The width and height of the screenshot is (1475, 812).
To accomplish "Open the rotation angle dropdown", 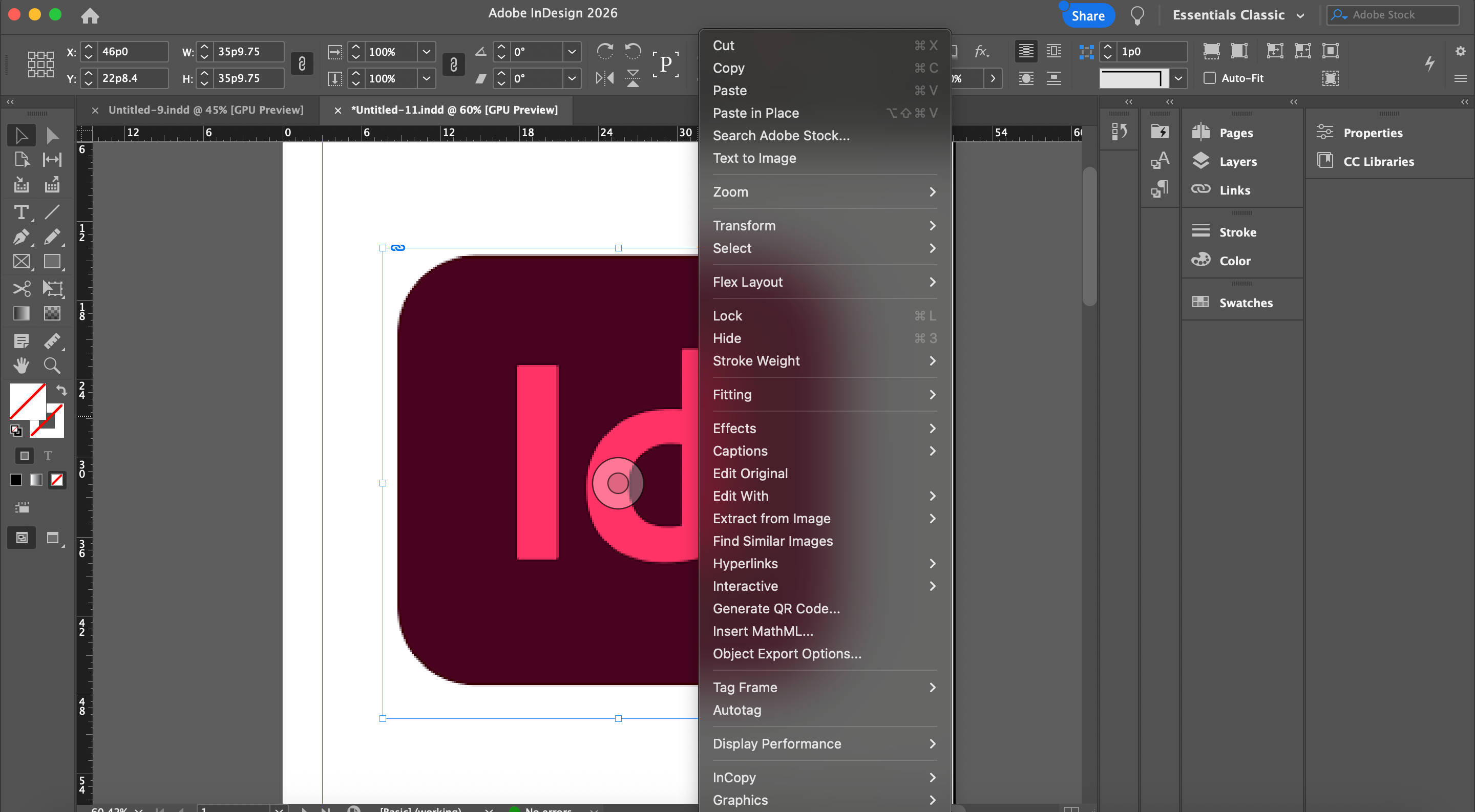I will coord(572,52).
